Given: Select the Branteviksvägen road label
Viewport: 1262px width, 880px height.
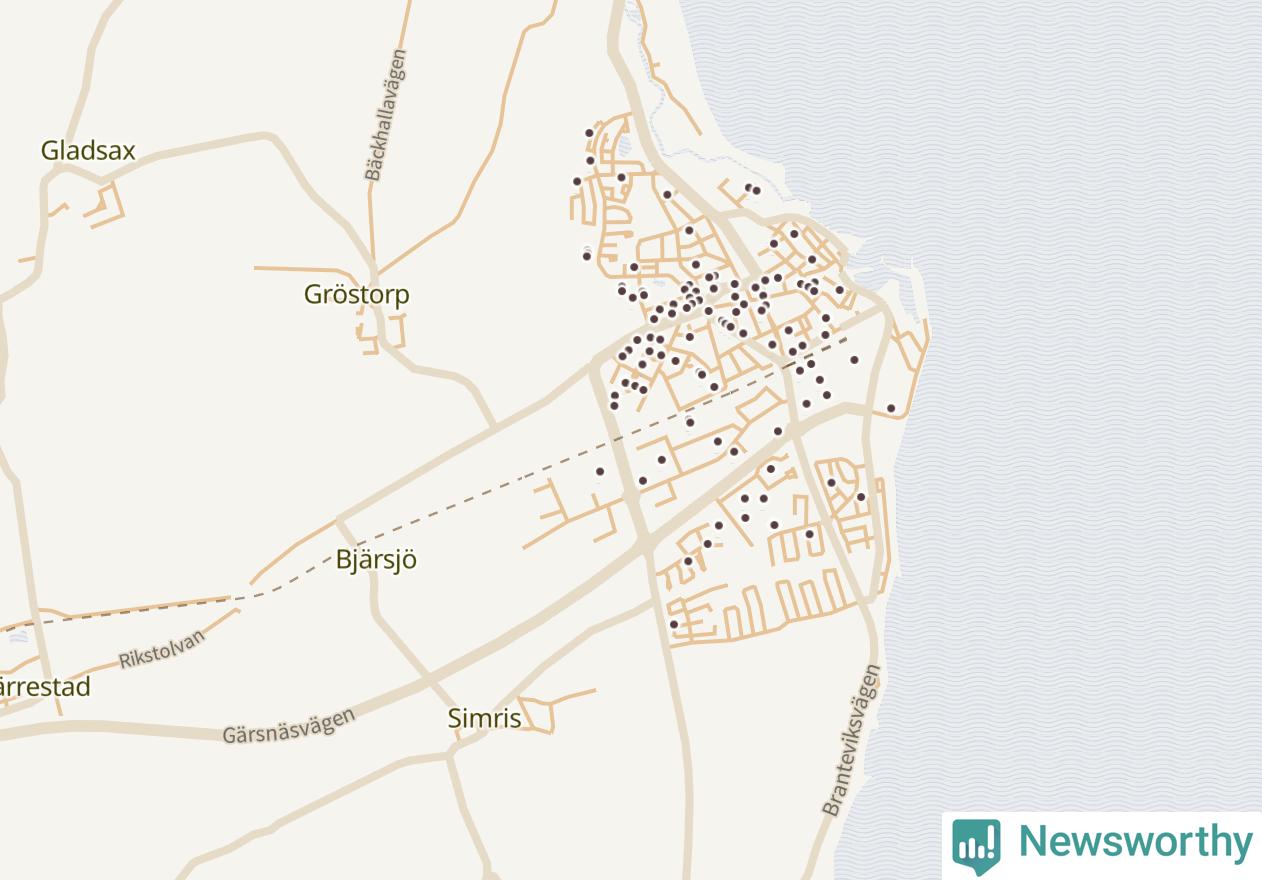Looking at the screenshot, I should pos(852,740).
